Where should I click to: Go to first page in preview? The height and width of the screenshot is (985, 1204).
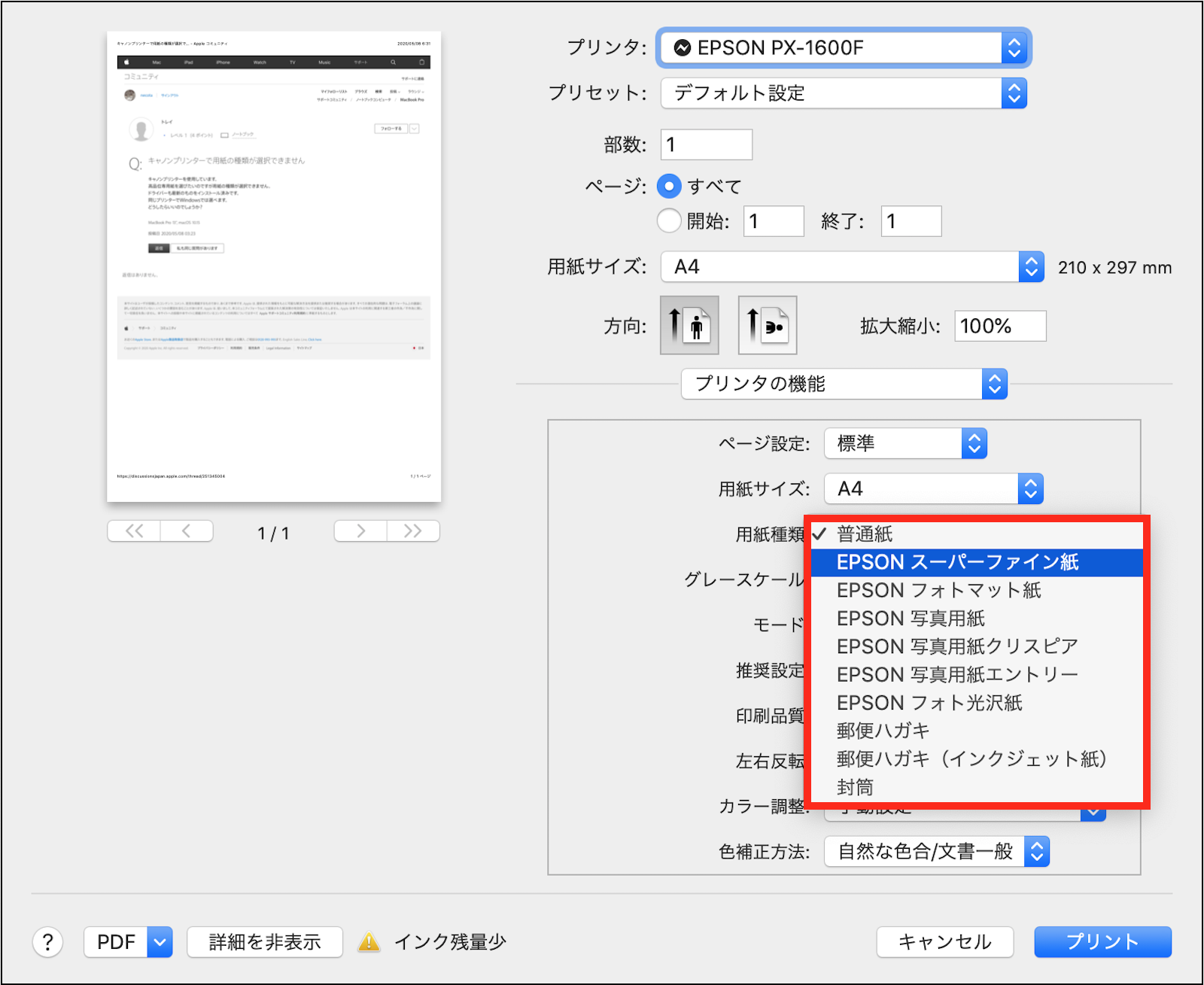pyautogui.click(x=134, y=531)
